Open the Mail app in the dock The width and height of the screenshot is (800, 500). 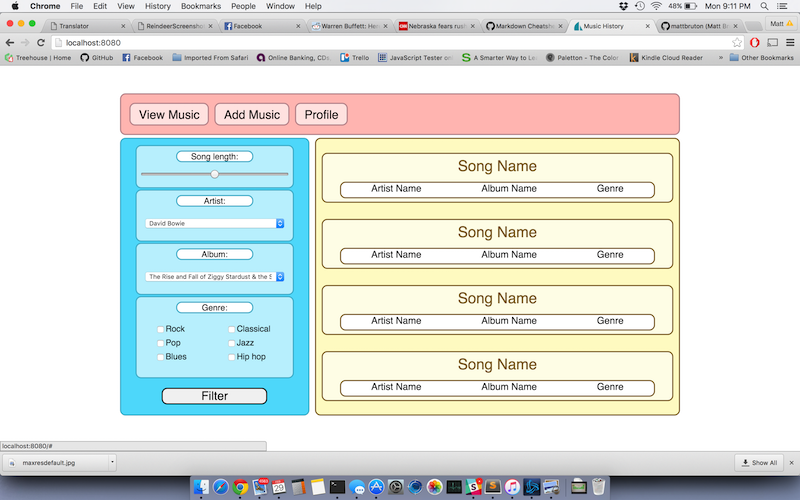[260, 487]
